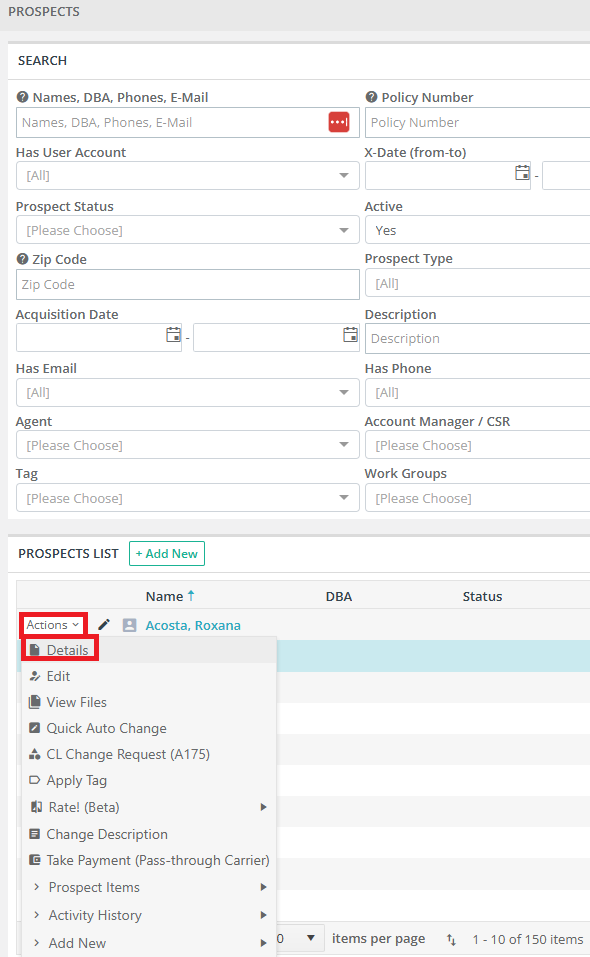Screen dimensions: 590x957
Task: Open Acquisition Date start calendar icon
Action: click(173, 335)
